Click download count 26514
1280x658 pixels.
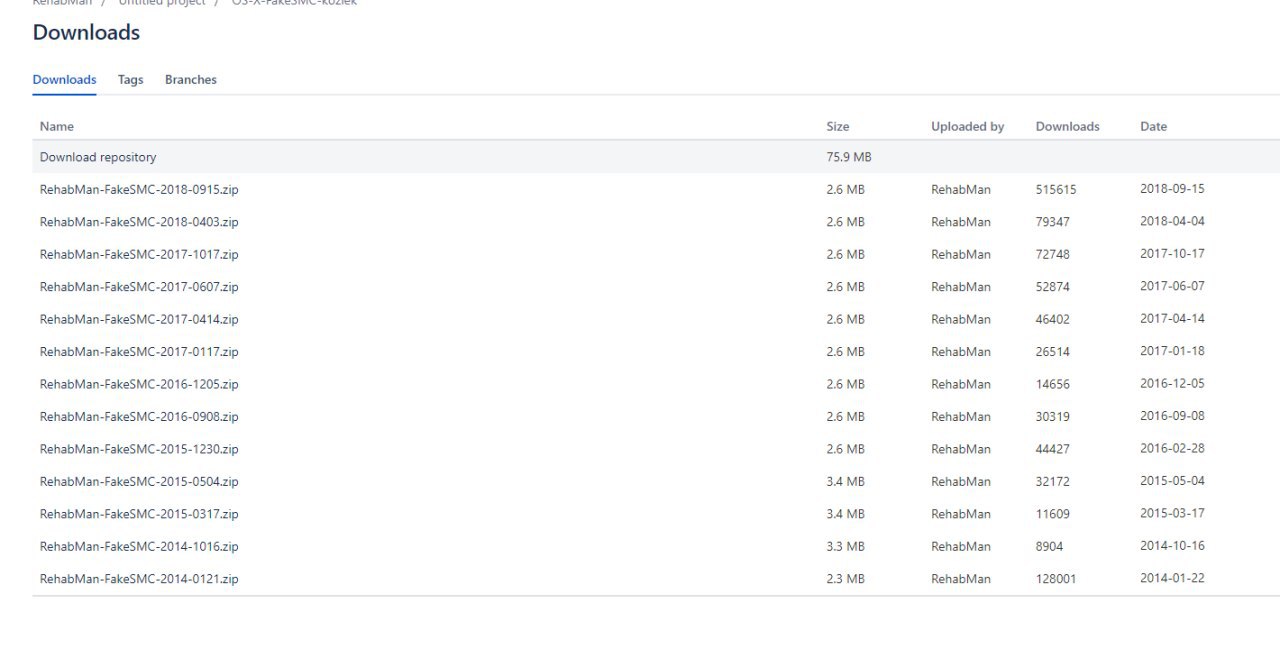[1053, 352]
